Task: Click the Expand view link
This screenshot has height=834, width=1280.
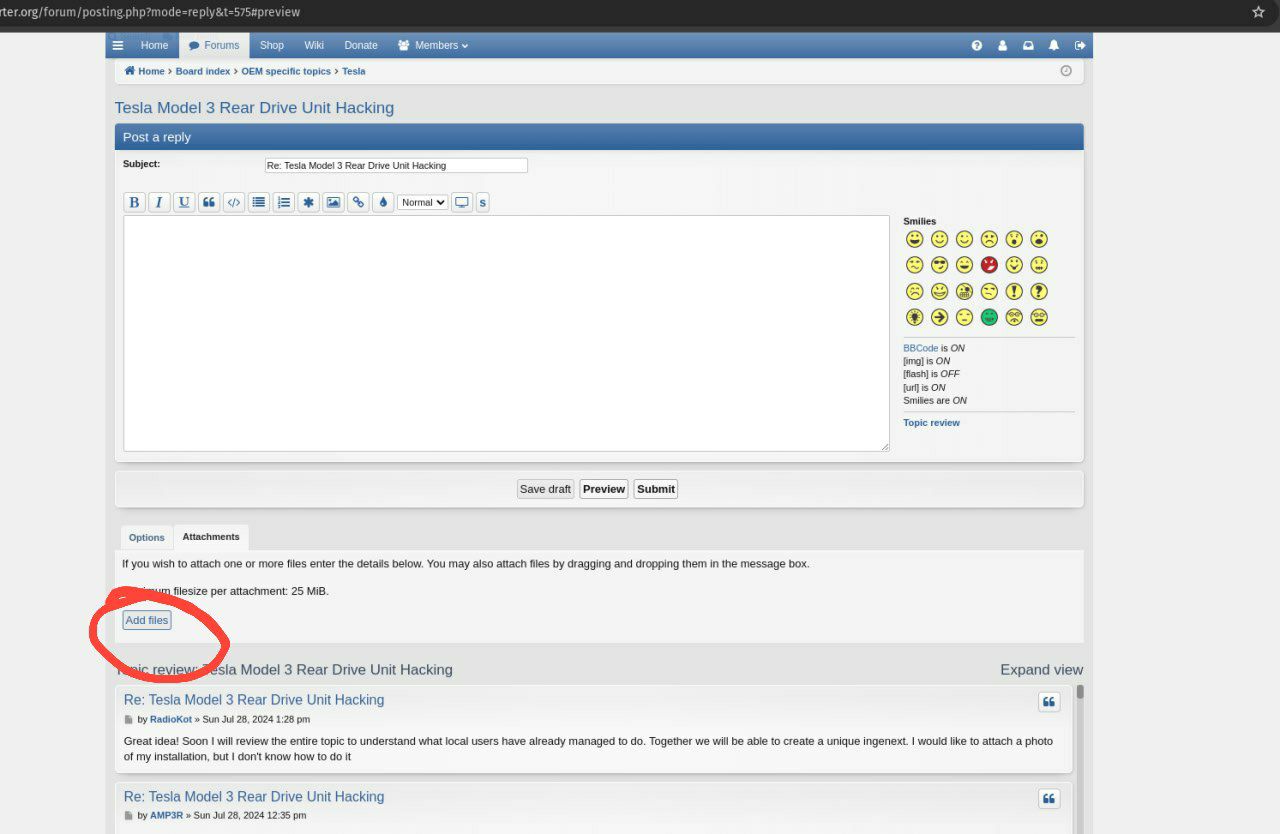Action: pyautogui.click(x=1042, y=670)
